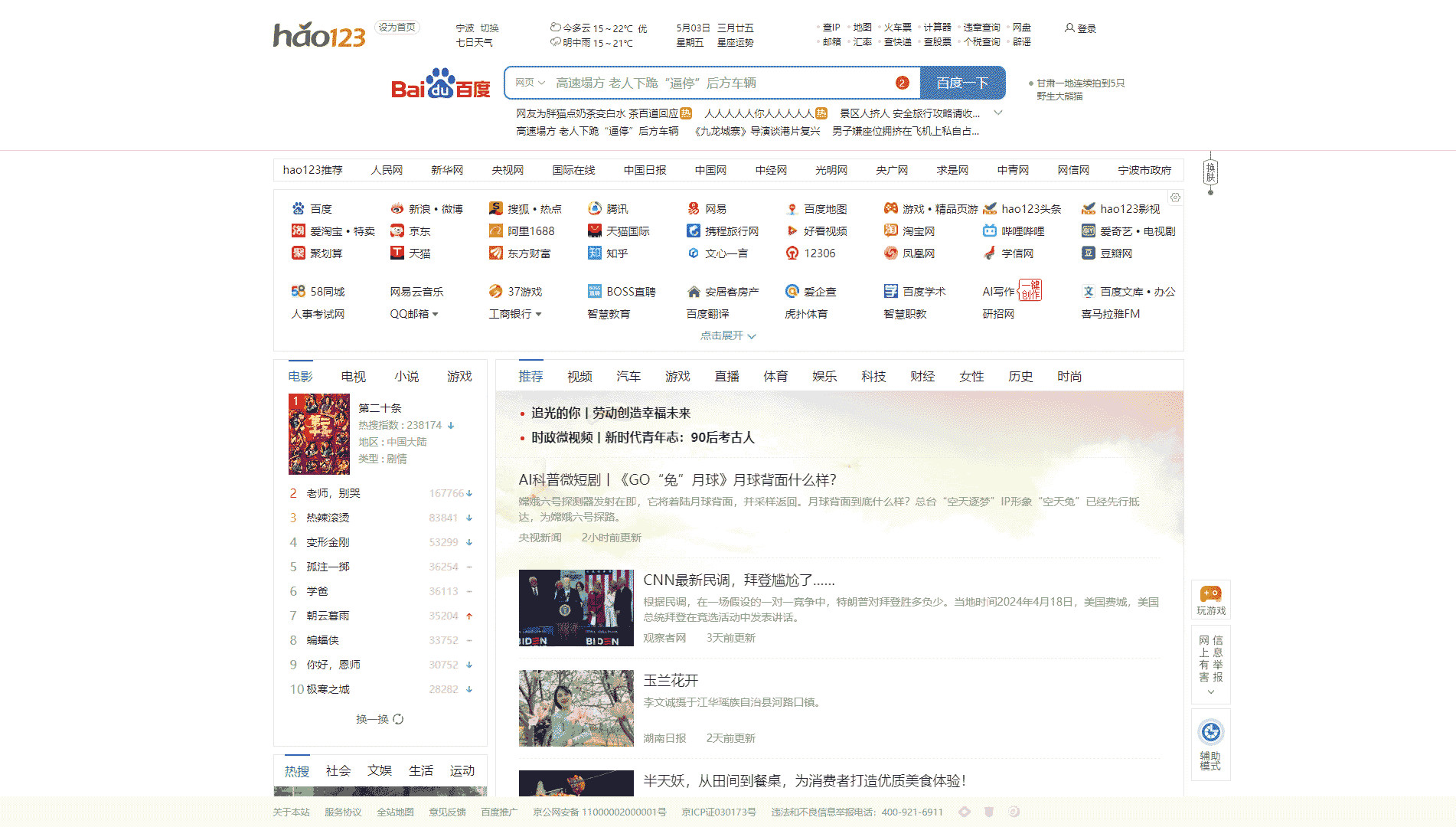Open Douban 豆瓣网 icon link

[x=1088, y=253]
